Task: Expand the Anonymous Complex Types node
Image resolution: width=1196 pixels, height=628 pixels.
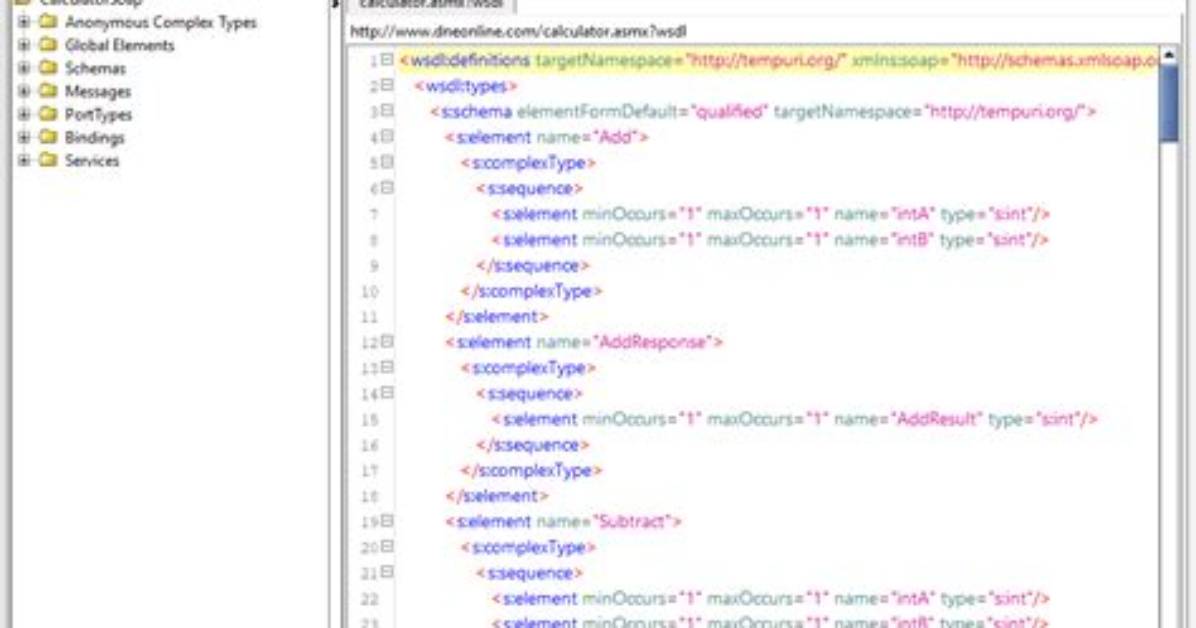Action: pos(24,22)
